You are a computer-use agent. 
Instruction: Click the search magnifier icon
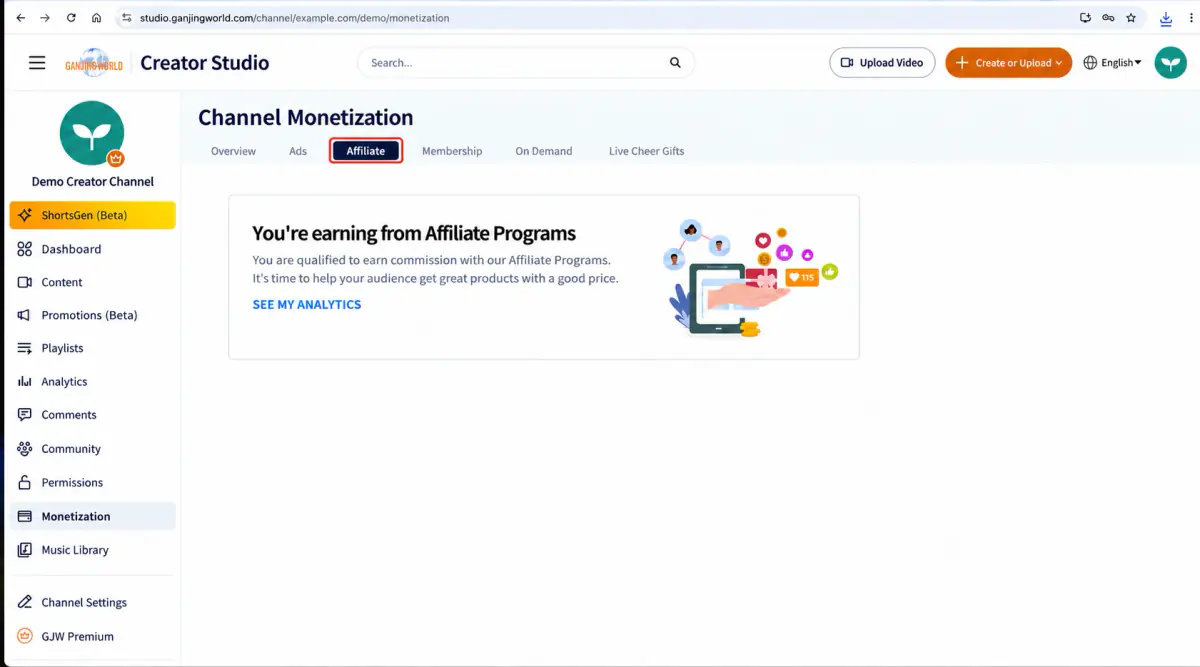point(675,63)
